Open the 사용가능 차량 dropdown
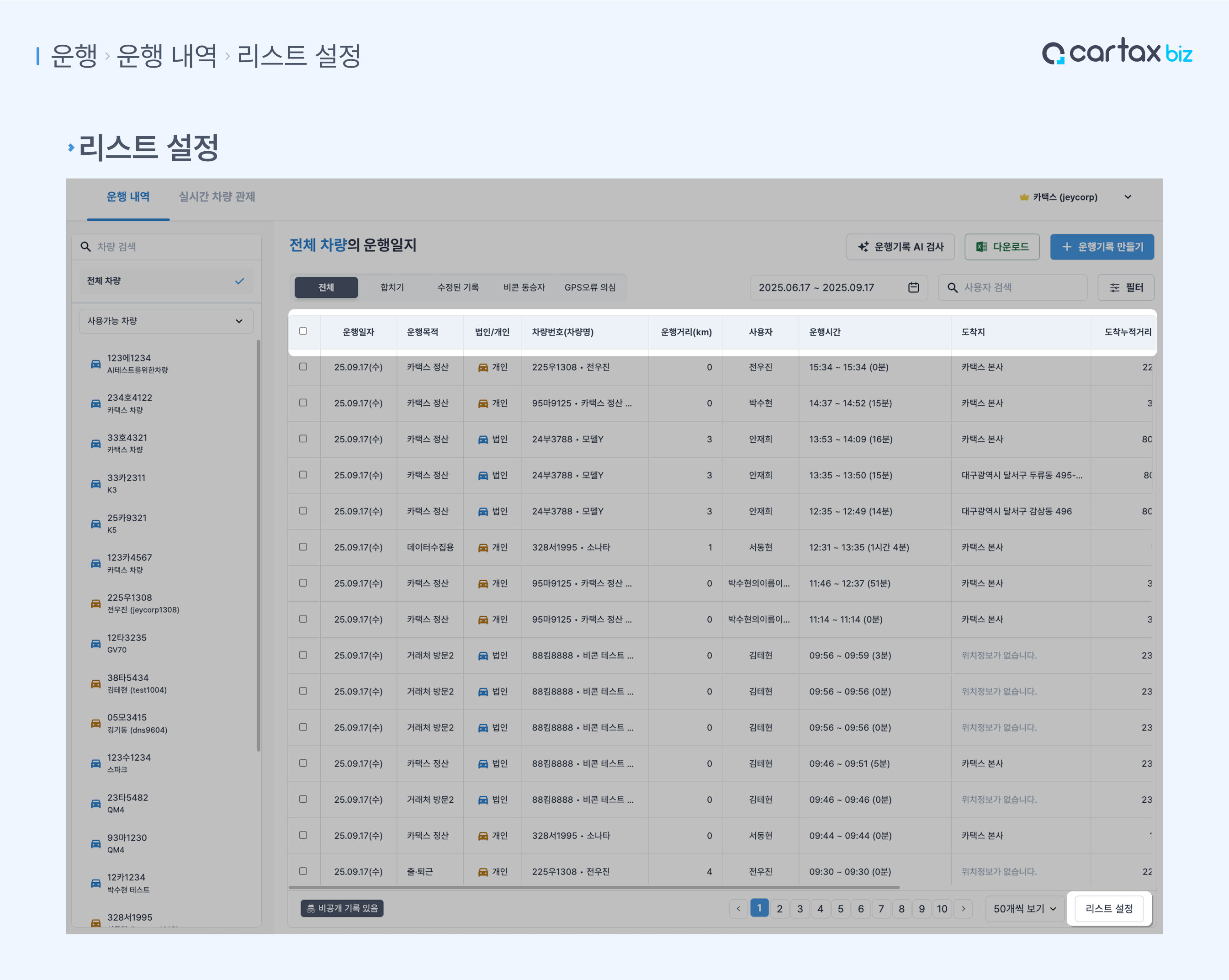 166,321
